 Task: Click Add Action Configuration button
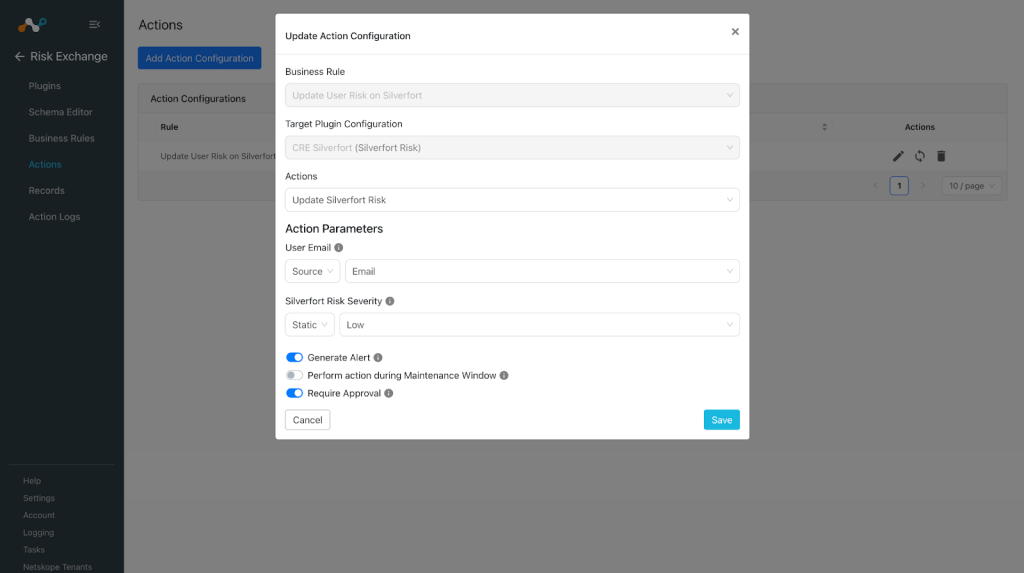(199, 58)
